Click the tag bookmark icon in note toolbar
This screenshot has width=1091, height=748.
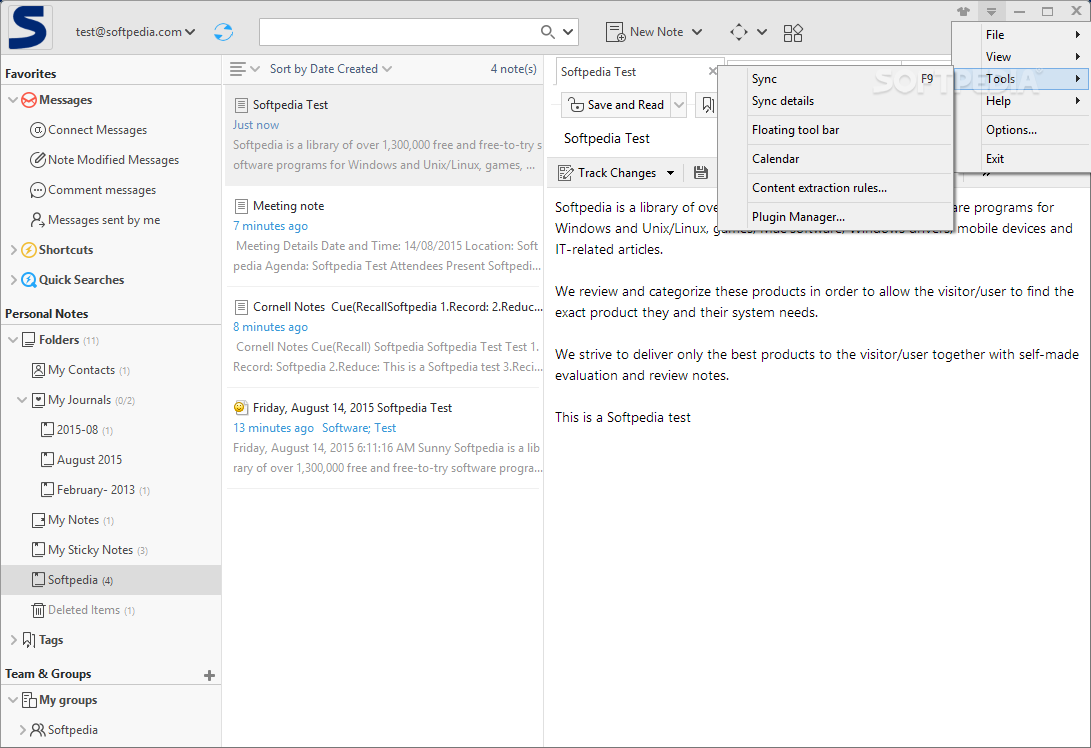(708, 105)
